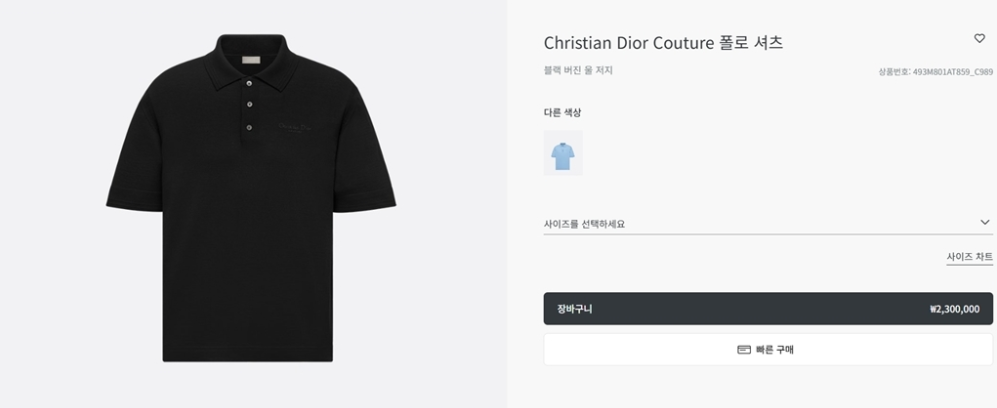The height and width of the screenshot is (408, 997).
Task: Click the 블랙 버진 울 저지 description
Action: coord(578,70)
